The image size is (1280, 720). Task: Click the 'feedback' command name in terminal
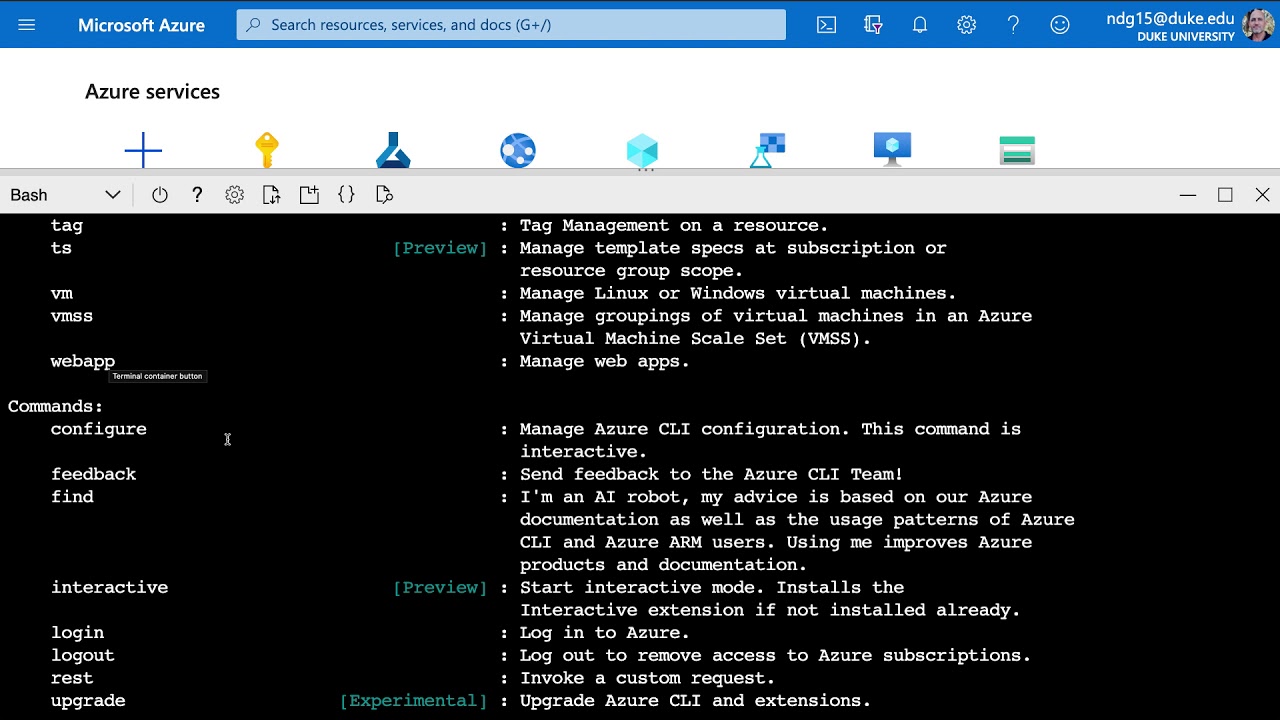(x=94, y=474)
